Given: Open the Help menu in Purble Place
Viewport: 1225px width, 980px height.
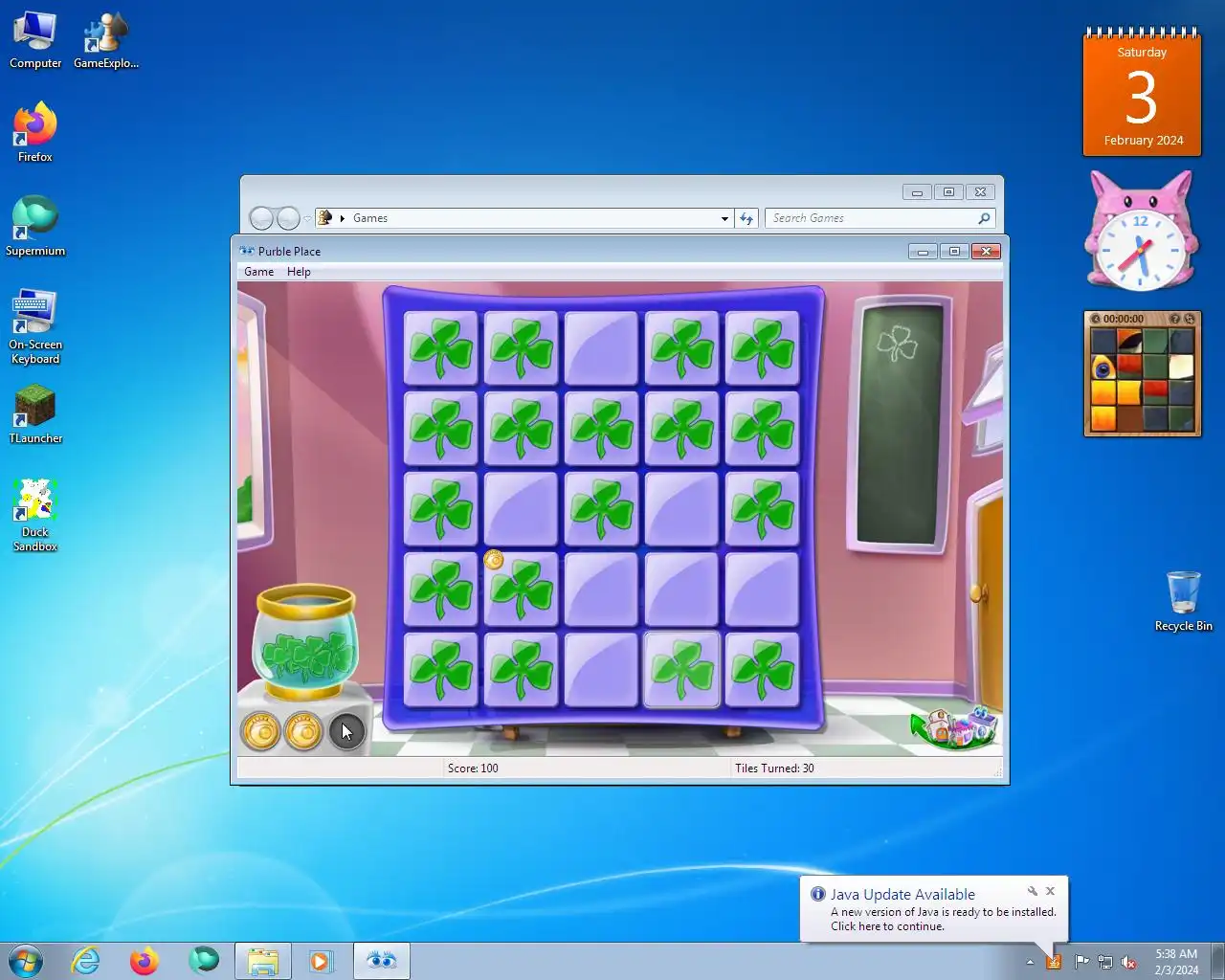Looking at the screenshot, I should (299, 272).
